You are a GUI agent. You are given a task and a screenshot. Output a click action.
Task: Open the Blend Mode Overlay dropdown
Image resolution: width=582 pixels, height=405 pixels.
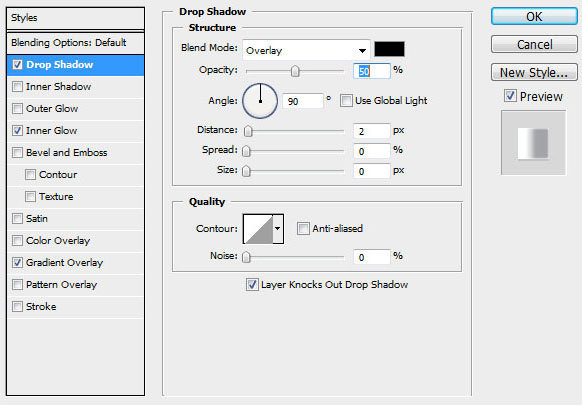coord(306,50)
